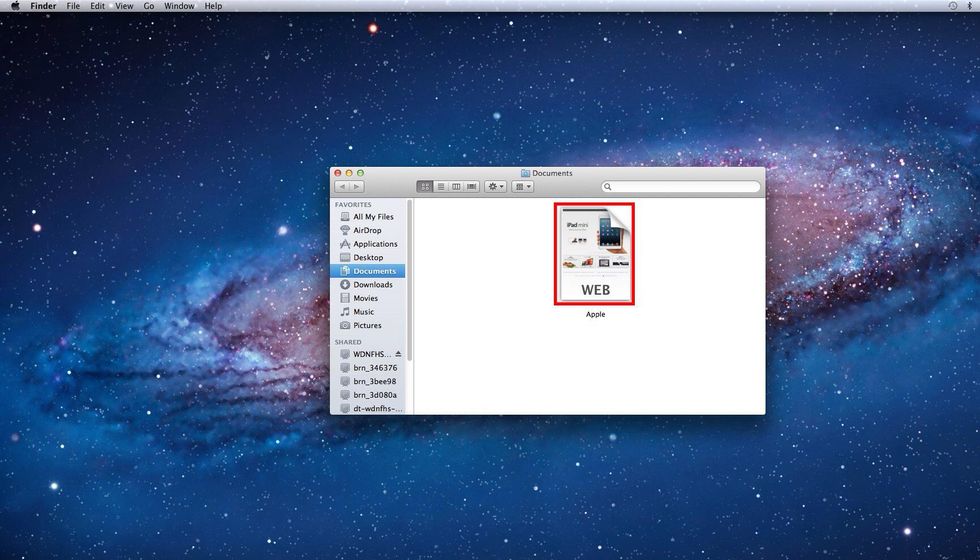980x560 pixels.
Task: Open the item arrangement dropdown
Action: pos(523,187)
